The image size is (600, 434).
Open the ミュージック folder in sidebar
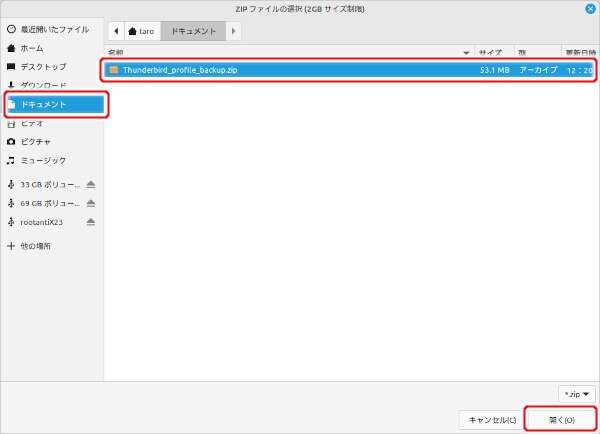(x=43, y=160)
